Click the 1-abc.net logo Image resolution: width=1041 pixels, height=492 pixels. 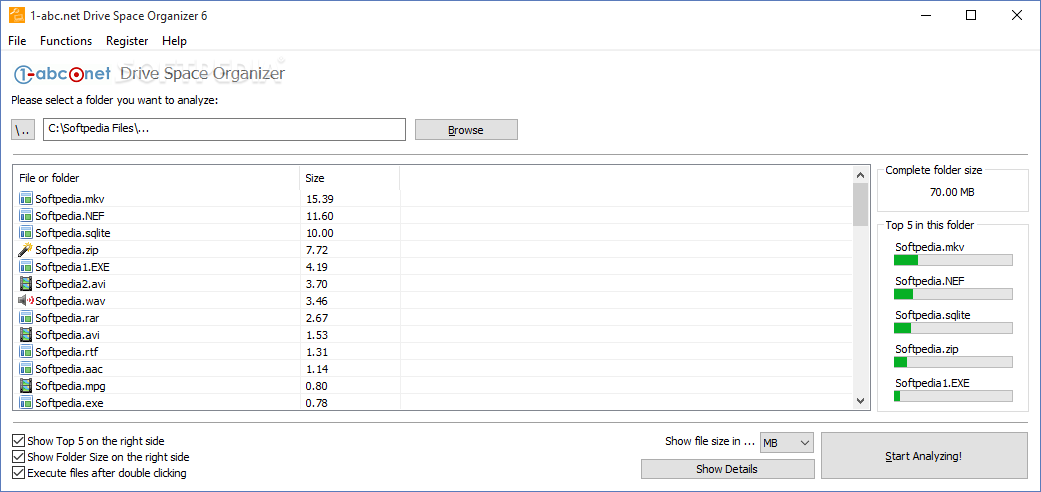pyautogui.click(x=61, y=73)
